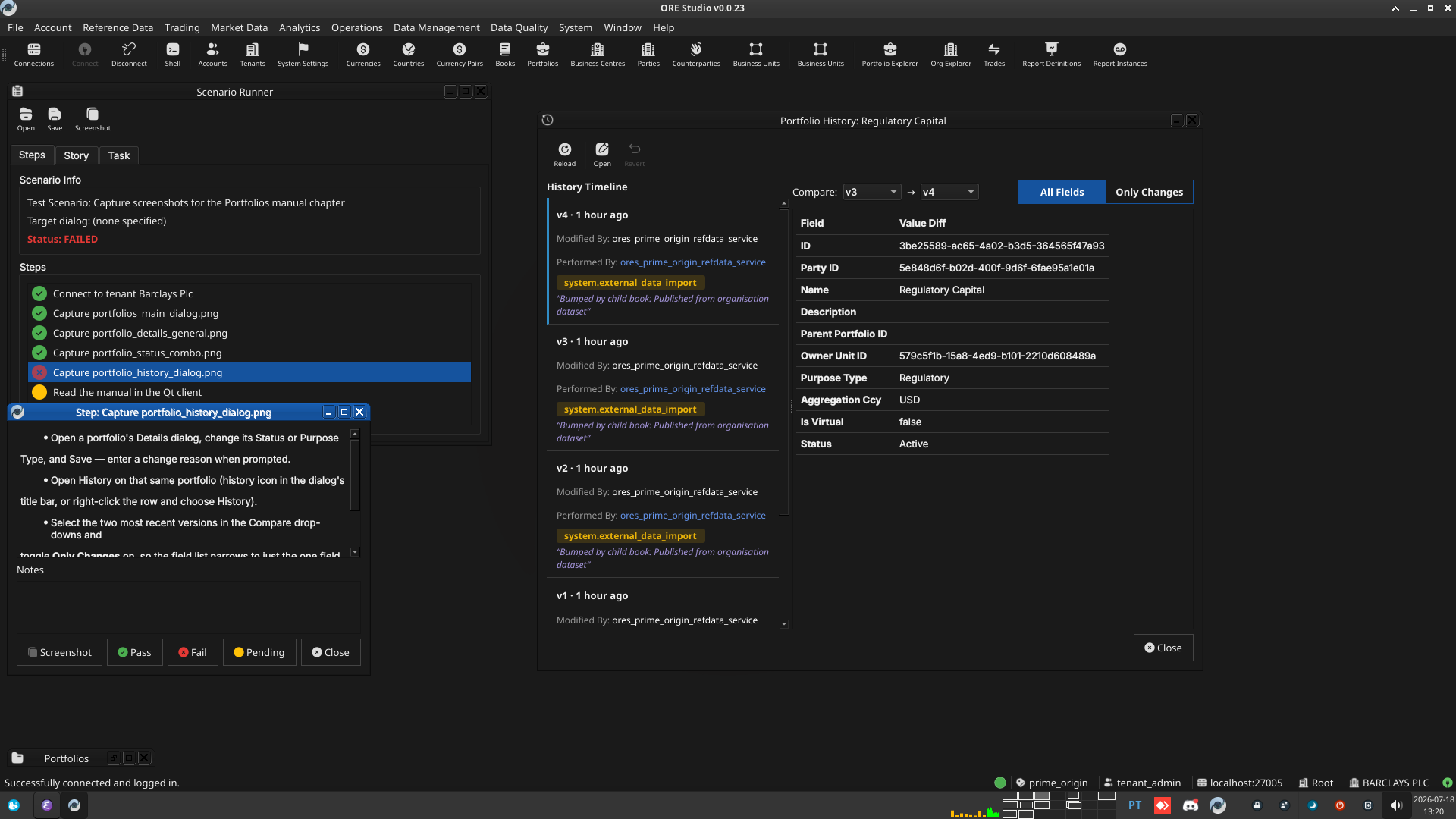Open the Market Data menu

point(239,27)
